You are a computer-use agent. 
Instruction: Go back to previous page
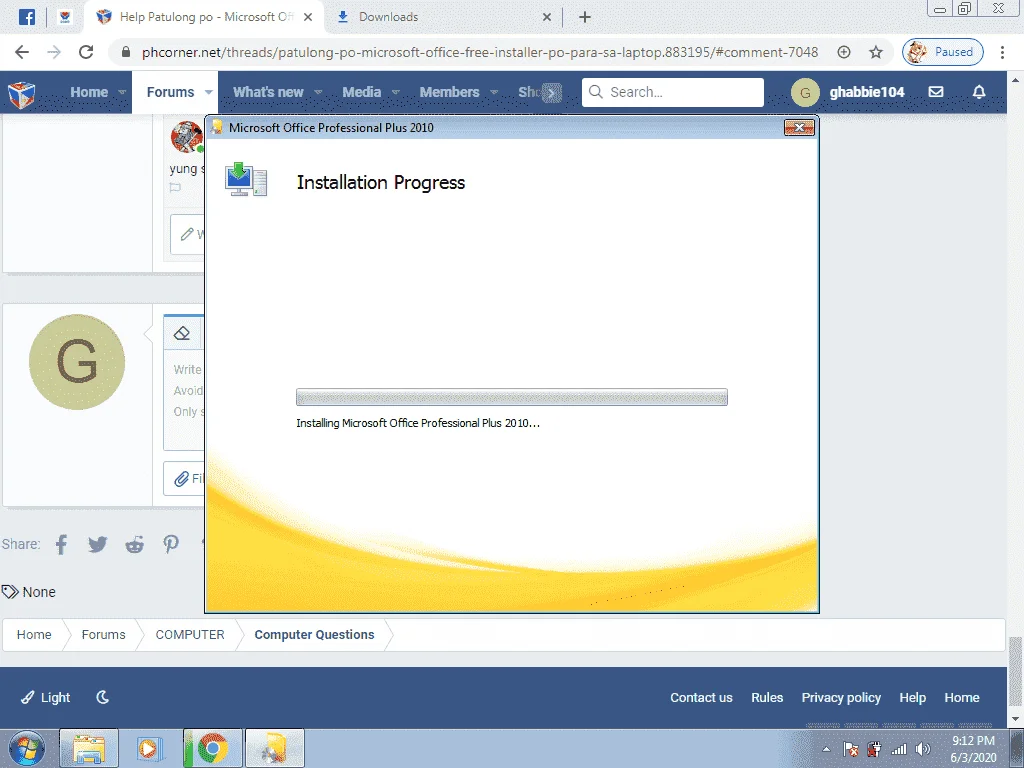click(x=22, y=52)
